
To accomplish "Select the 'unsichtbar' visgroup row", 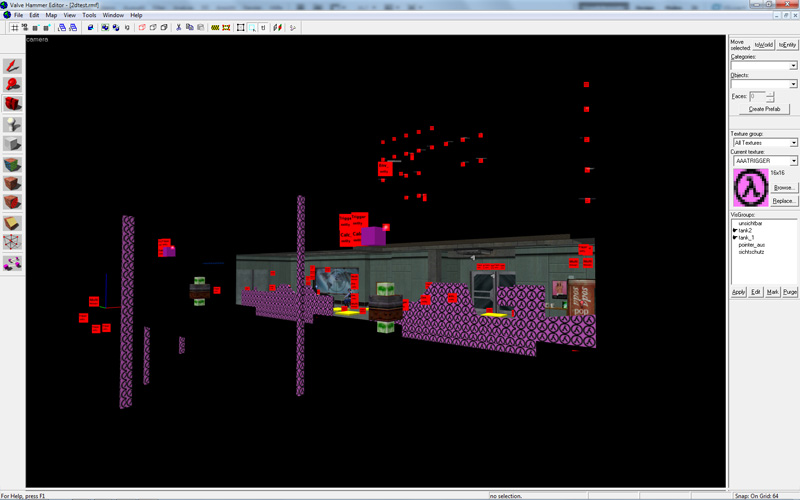I will pos(750,223).
